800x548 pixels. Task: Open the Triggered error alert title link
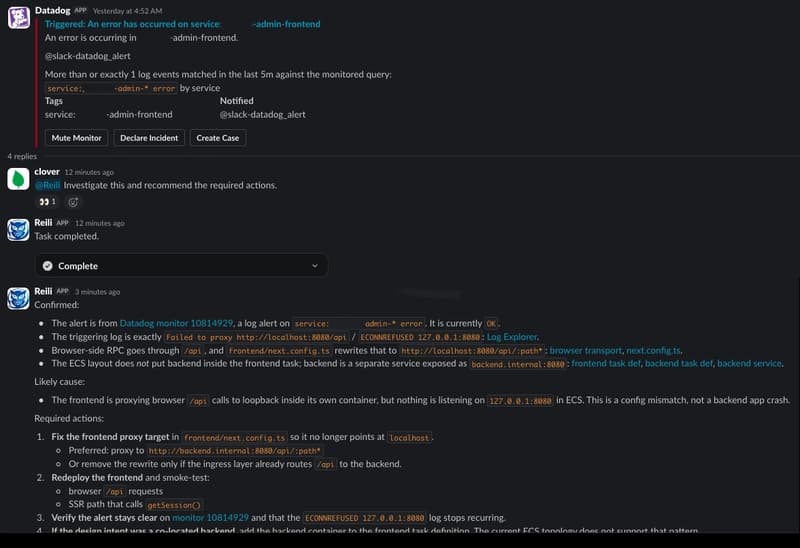click(x=183, y=24)
